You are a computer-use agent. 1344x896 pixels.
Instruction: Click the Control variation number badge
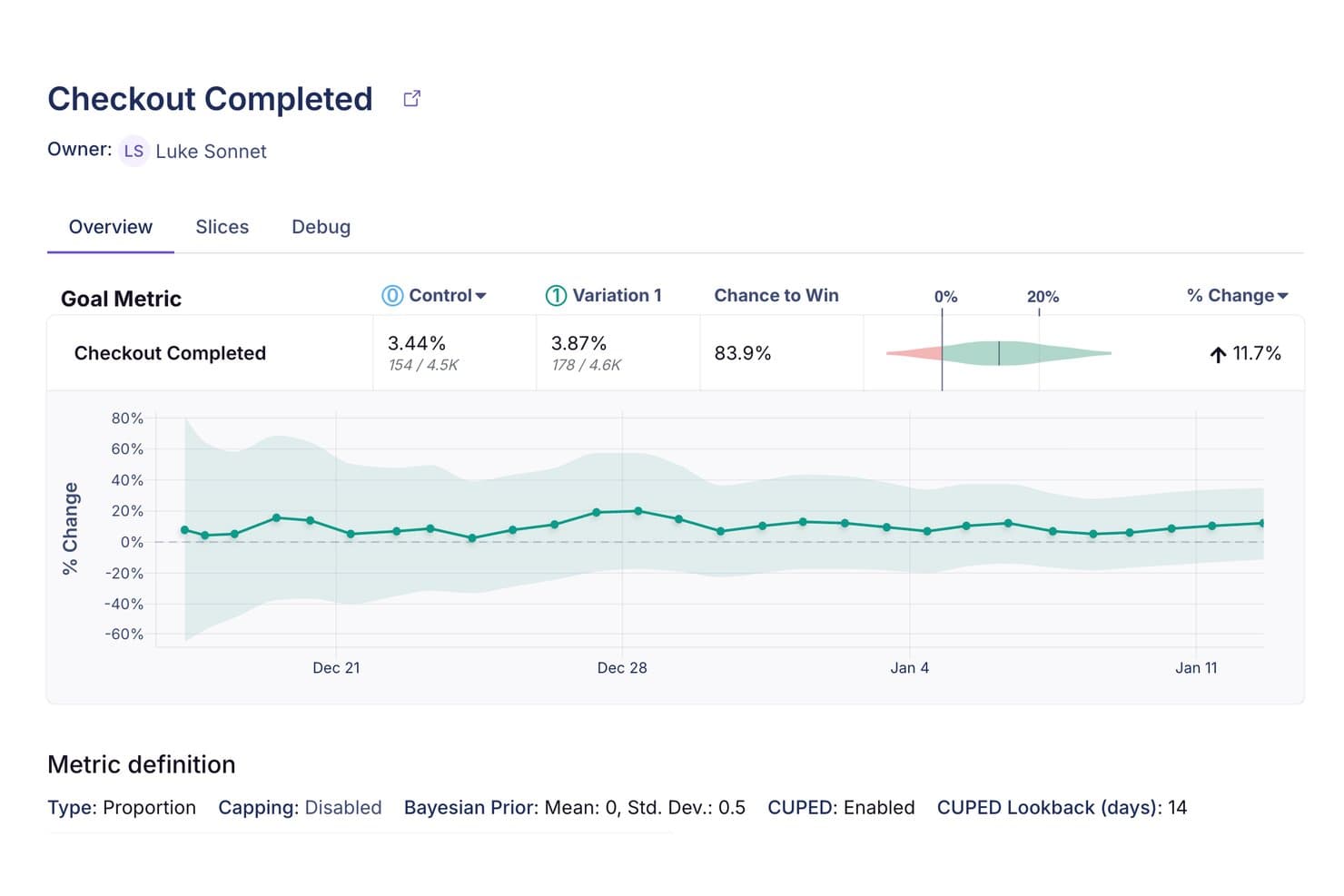point(392,295)
